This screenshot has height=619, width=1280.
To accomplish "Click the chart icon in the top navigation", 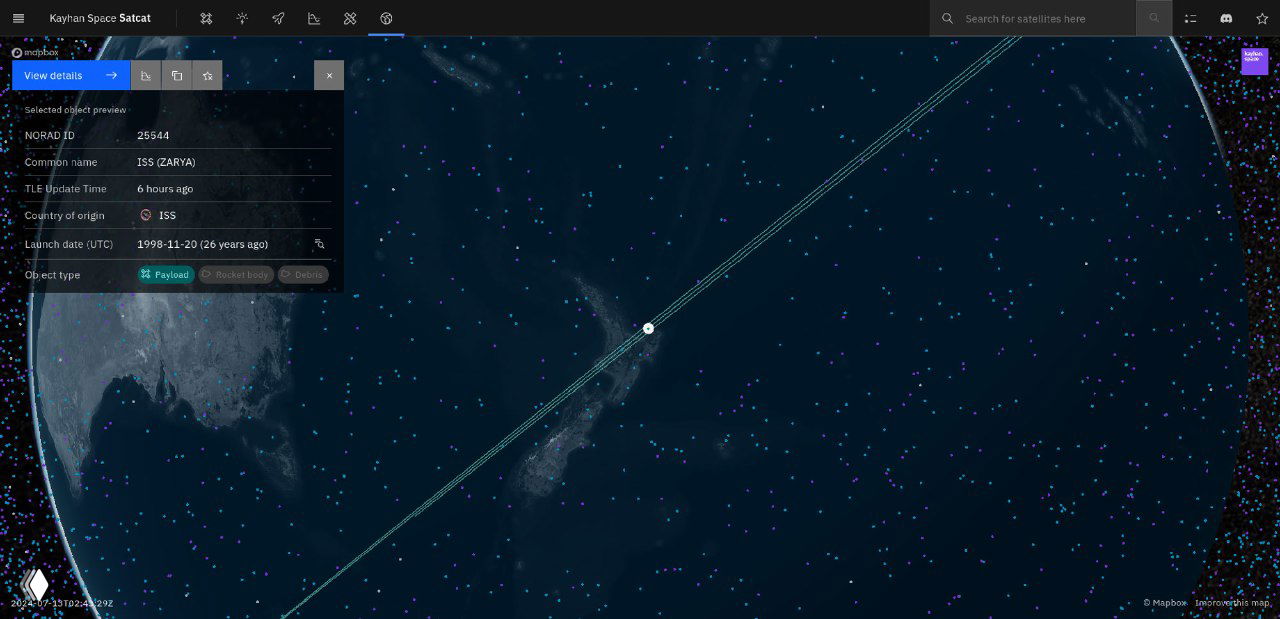I will coord(314,18).
